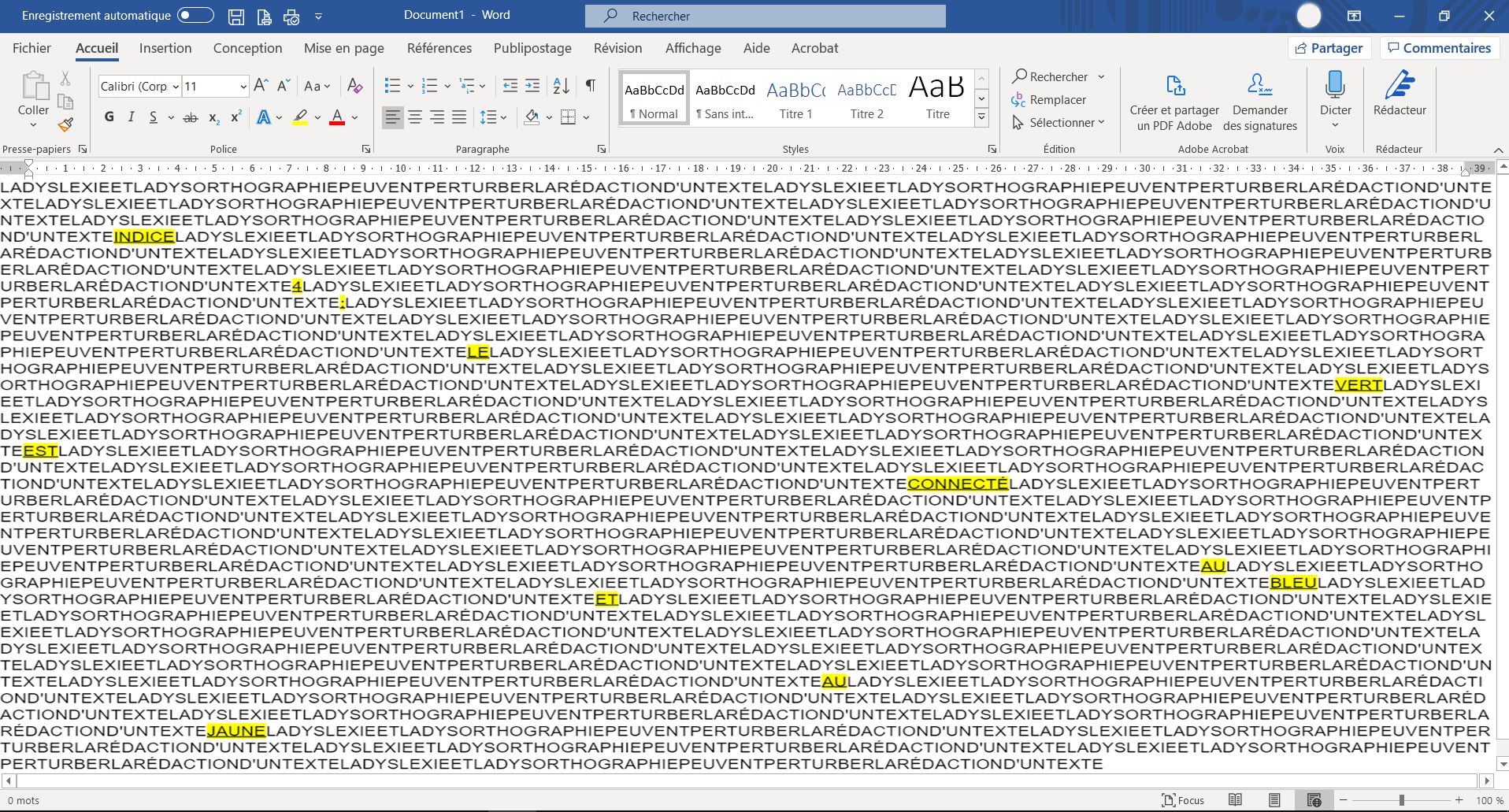Viewport: 1509px width, 812px height.
Task: Open the Mise en page tab
Action: click(343, 48)
